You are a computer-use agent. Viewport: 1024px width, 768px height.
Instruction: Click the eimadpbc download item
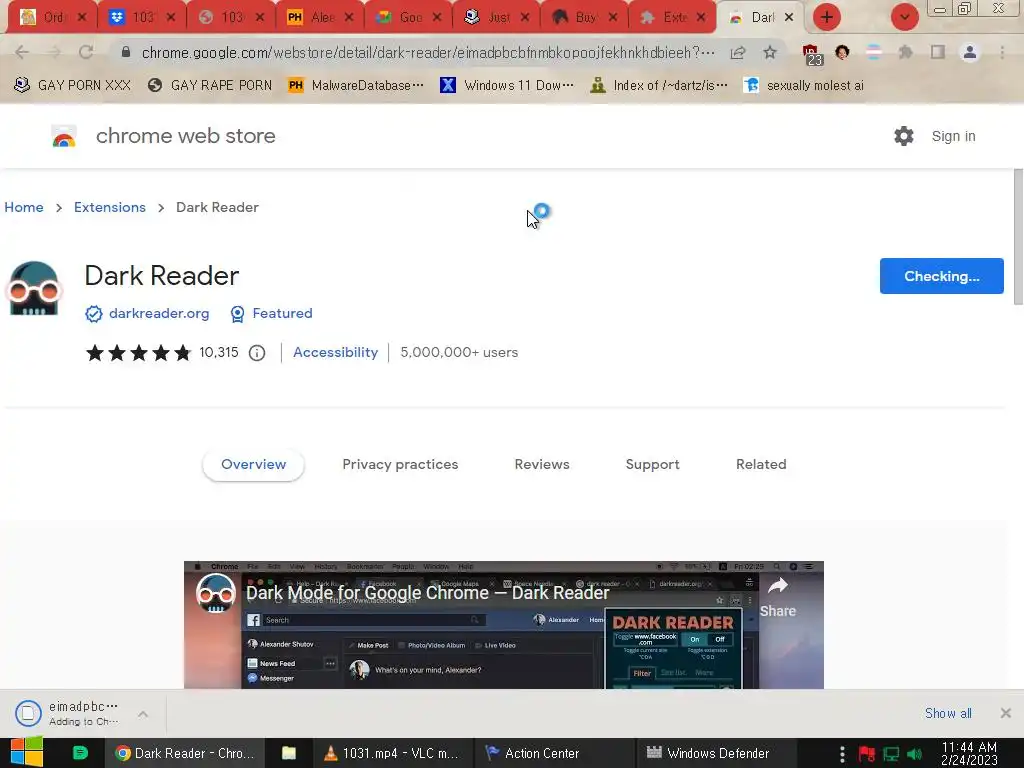[72, 713]
